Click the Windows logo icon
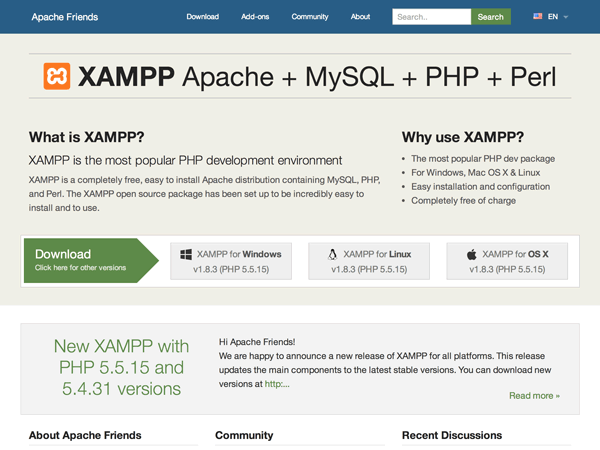 [186, 254]
